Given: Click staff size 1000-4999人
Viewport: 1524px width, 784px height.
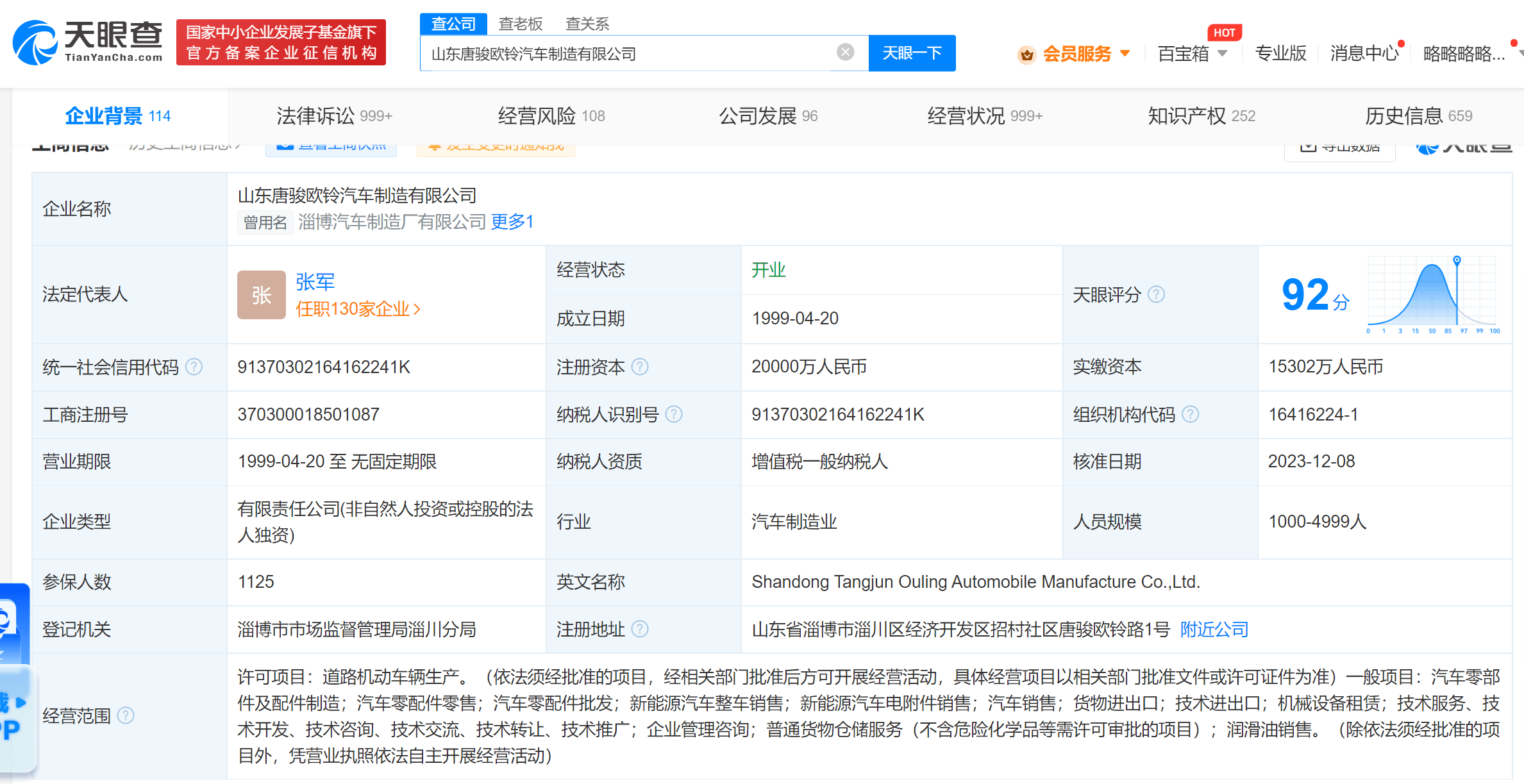Looking at the screenshot, I should tap(1318, 521).
